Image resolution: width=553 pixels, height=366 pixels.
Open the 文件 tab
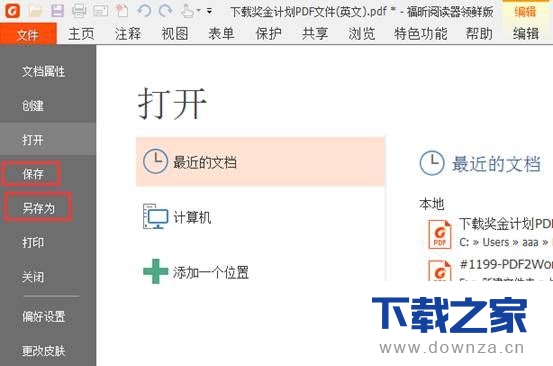pos(28,35)
